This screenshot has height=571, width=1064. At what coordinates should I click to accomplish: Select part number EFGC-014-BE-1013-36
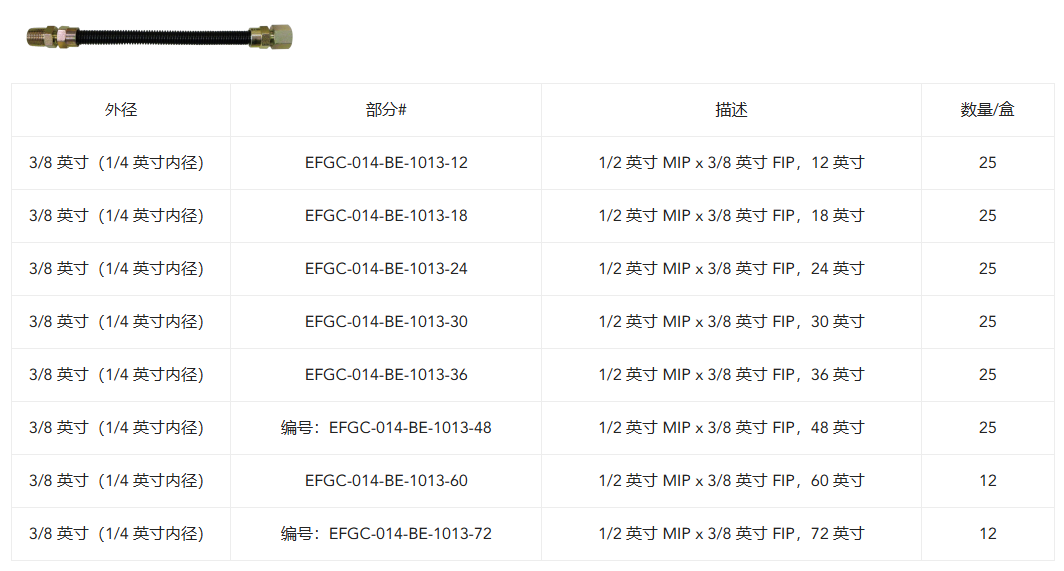coord(386,375)
